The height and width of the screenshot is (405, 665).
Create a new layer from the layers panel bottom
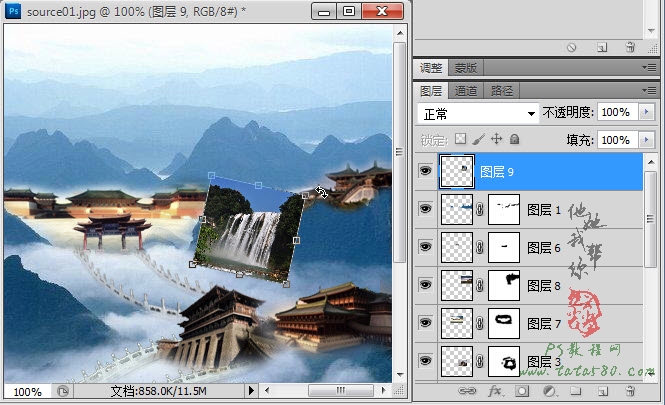click(x=603, y=391)
